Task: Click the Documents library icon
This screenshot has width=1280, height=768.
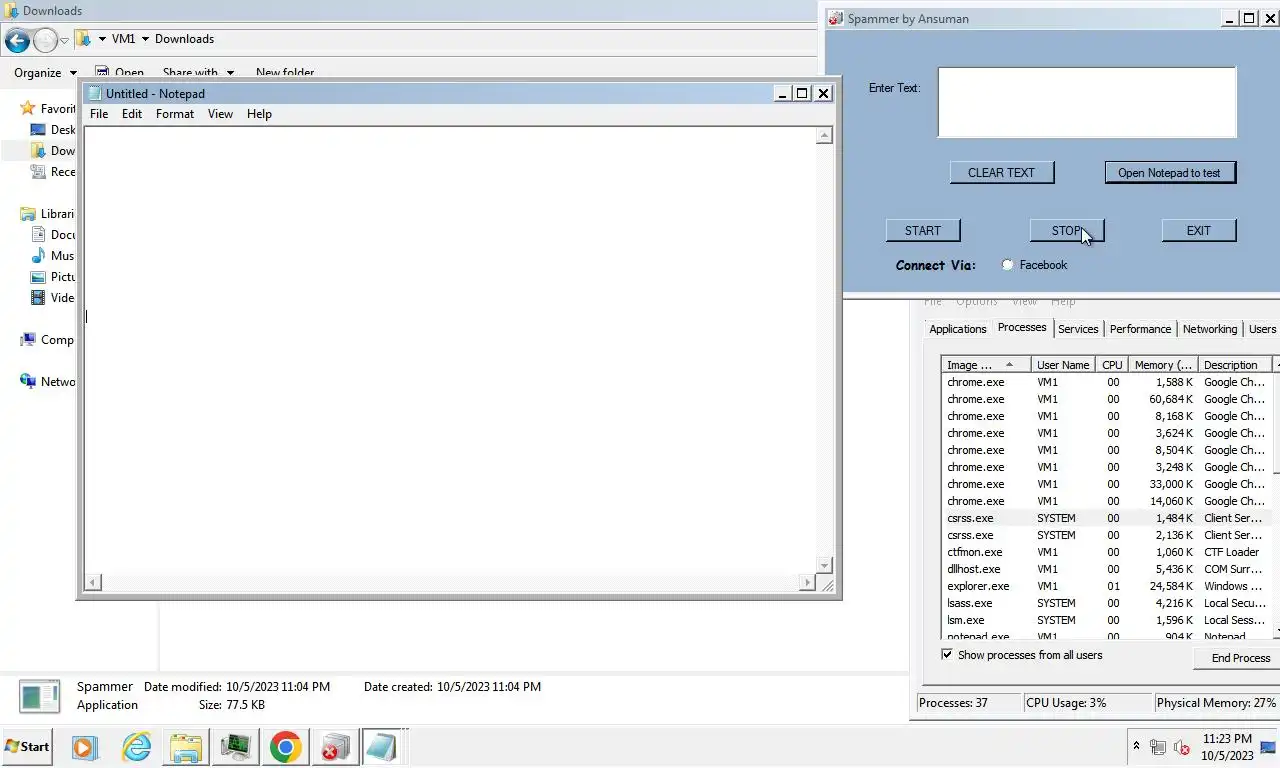Action: click(x=38, y=234)
